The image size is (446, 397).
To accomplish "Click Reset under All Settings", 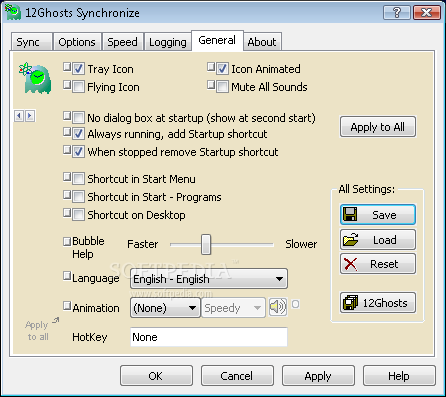I will [378, 264].
